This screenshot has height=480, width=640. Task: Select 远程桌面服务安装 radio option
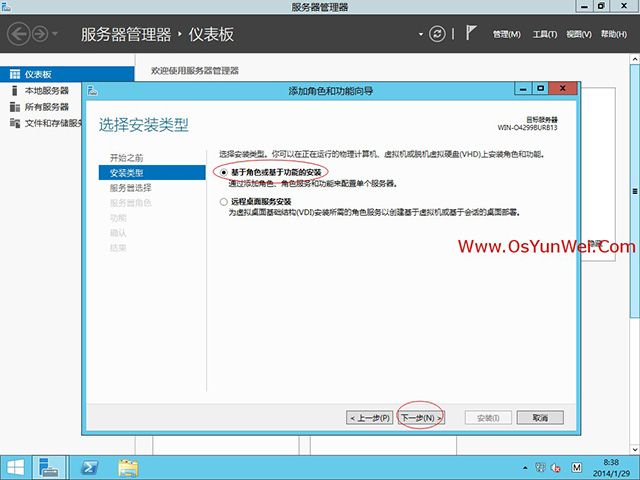pyautogui.click(x=223, y=201)
